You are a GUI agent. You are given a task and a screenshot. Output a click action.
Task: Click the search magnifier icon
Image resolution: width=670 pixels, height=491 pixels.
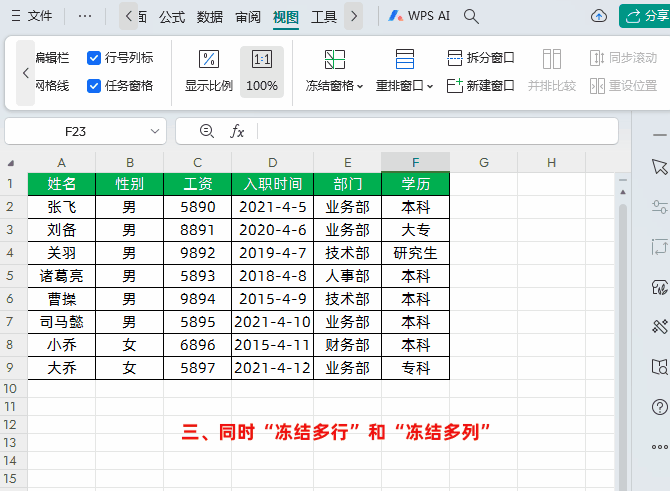coord(471,16)
